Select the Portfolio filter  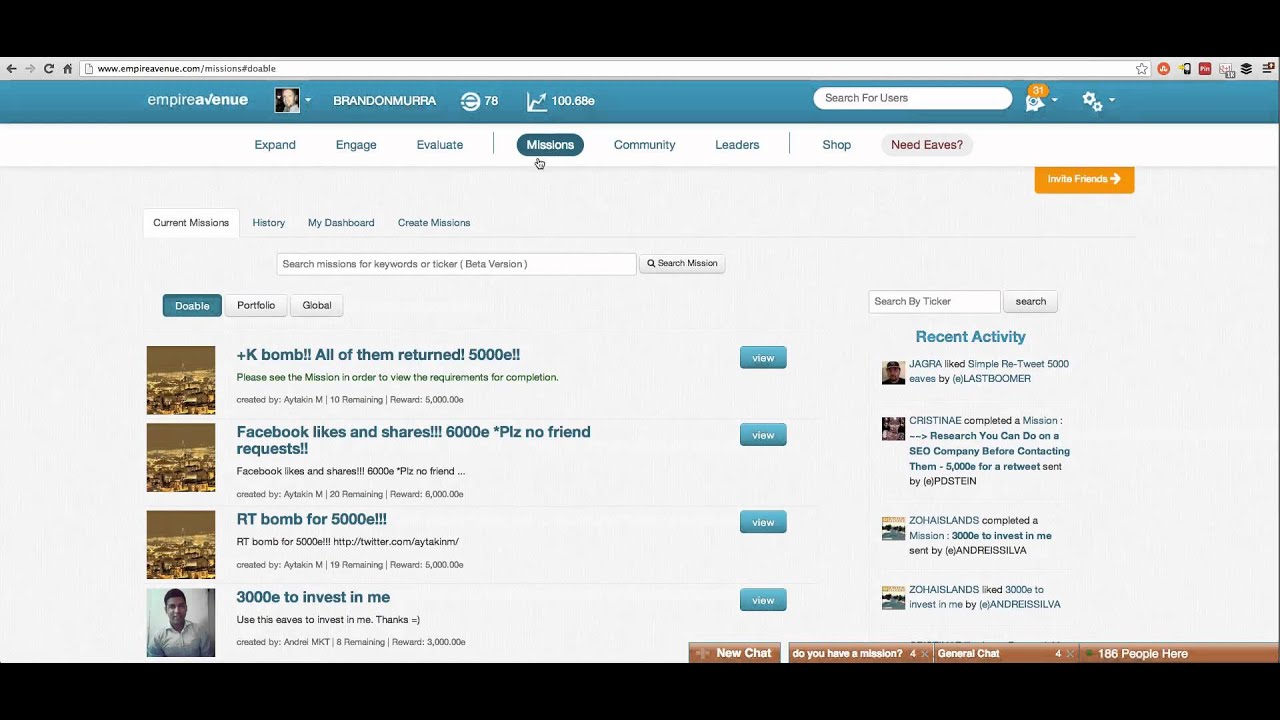[x=256, y=306]
